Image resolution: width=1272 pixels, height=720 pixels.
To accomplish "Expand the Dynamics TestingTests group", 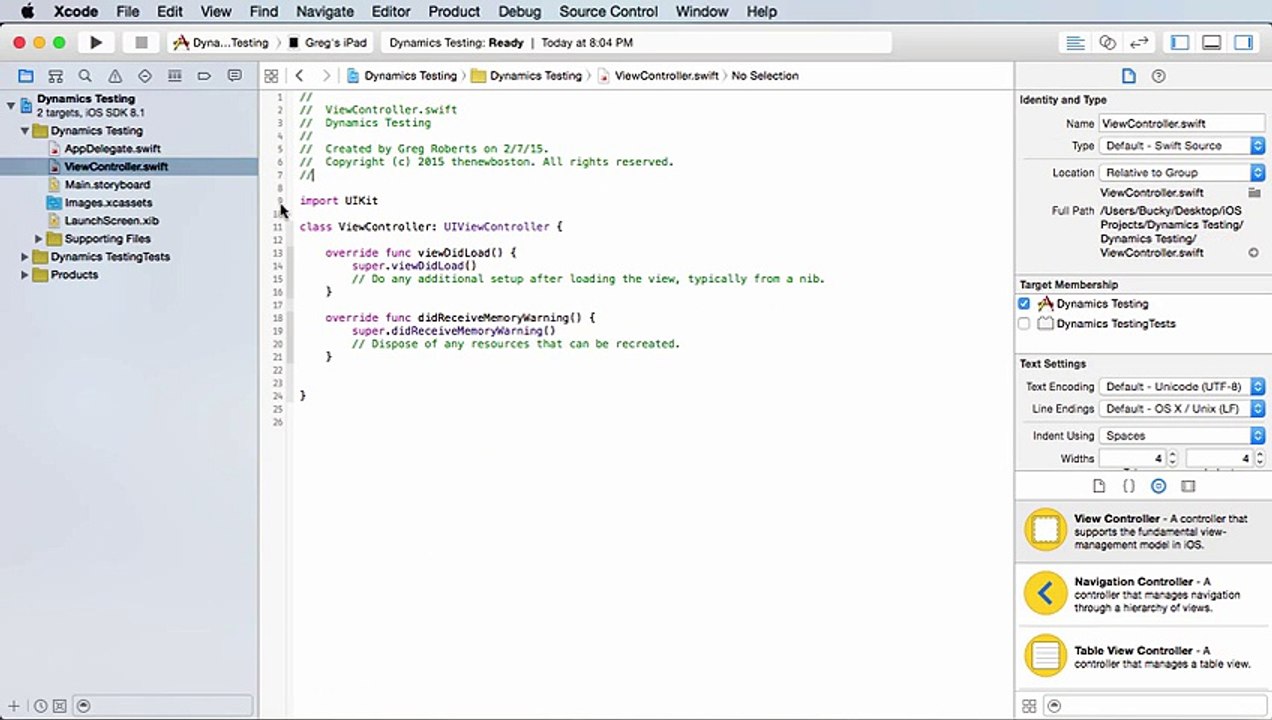I will coord(25,257).
